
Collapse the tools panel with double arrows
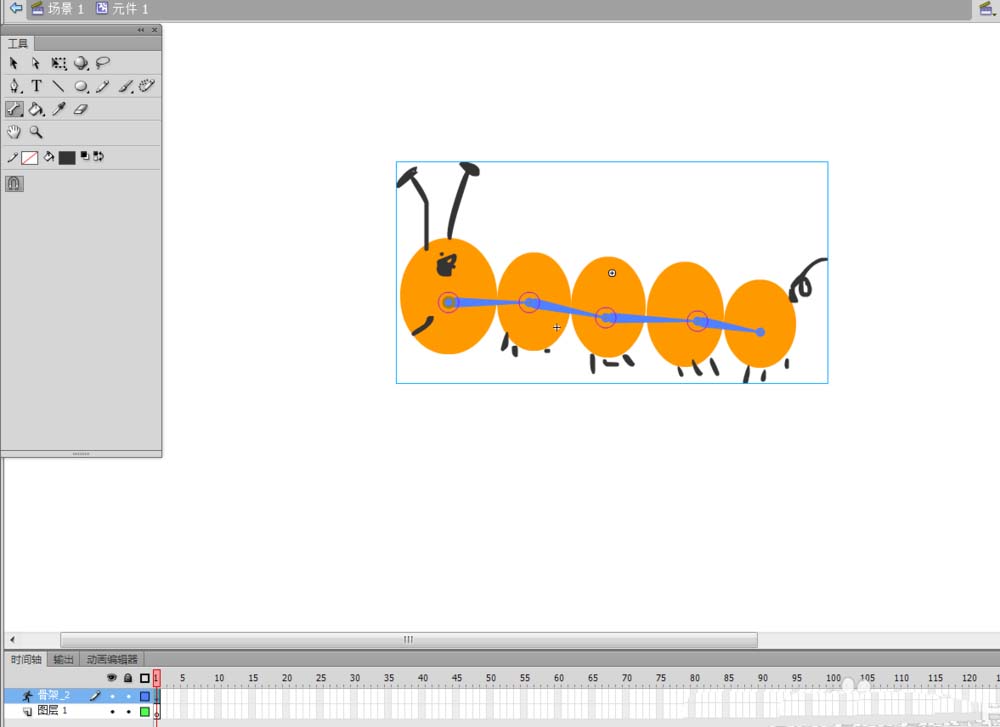(141, 30)
